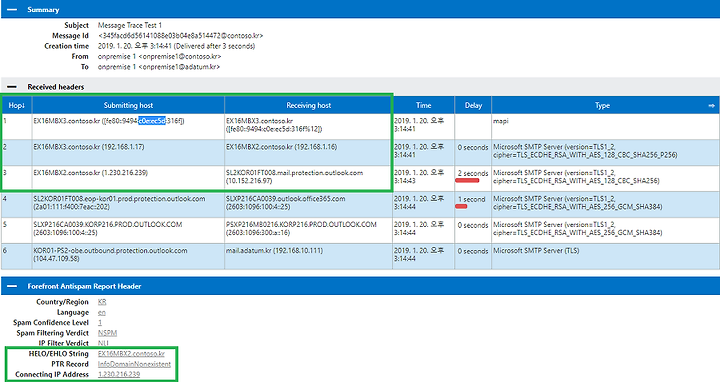Sort by the Hop column header
This screenshot has width=720, height=382.
(17, 105)
